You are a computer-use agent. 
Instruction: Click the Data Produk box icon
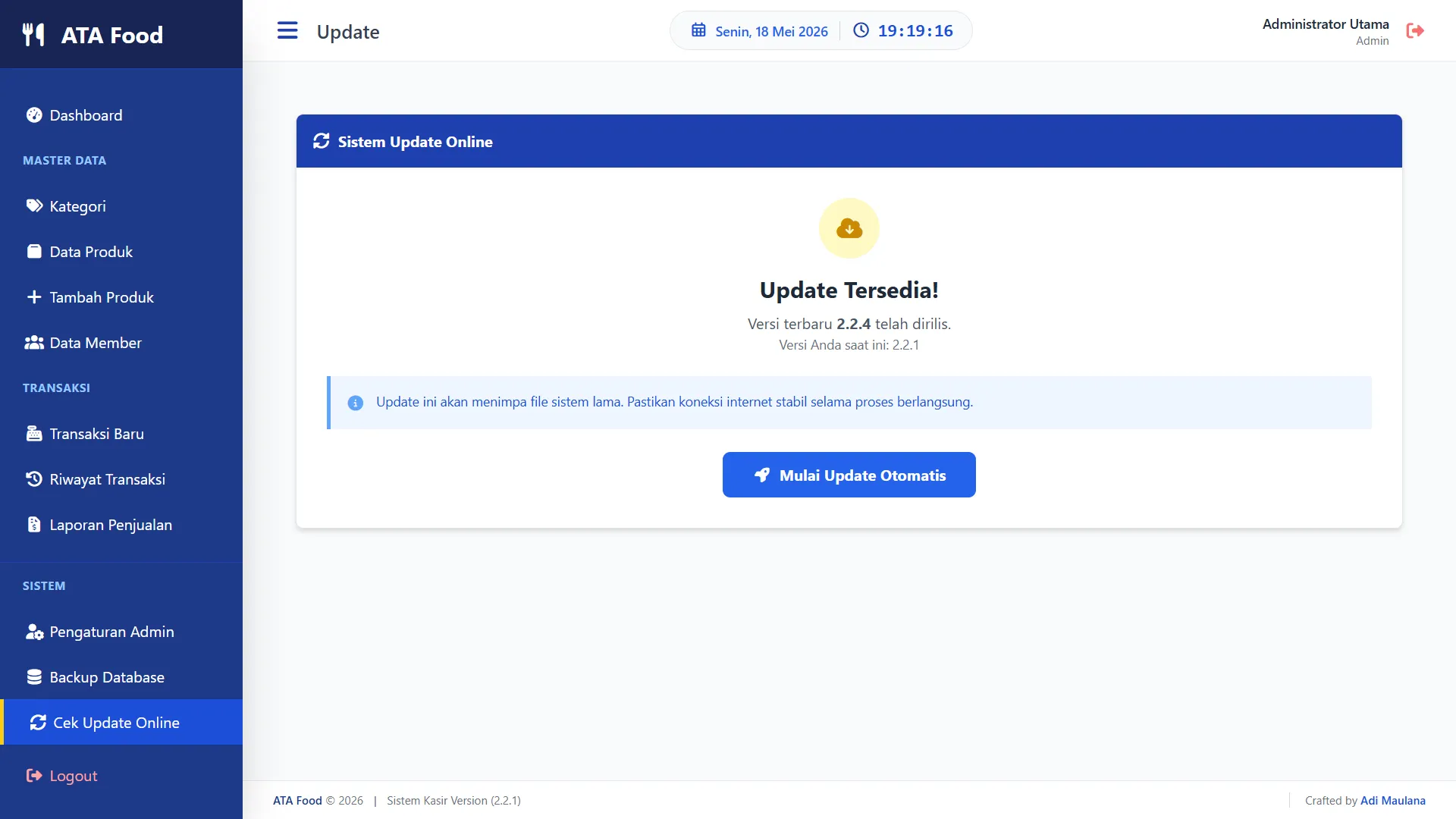(34, 252)
